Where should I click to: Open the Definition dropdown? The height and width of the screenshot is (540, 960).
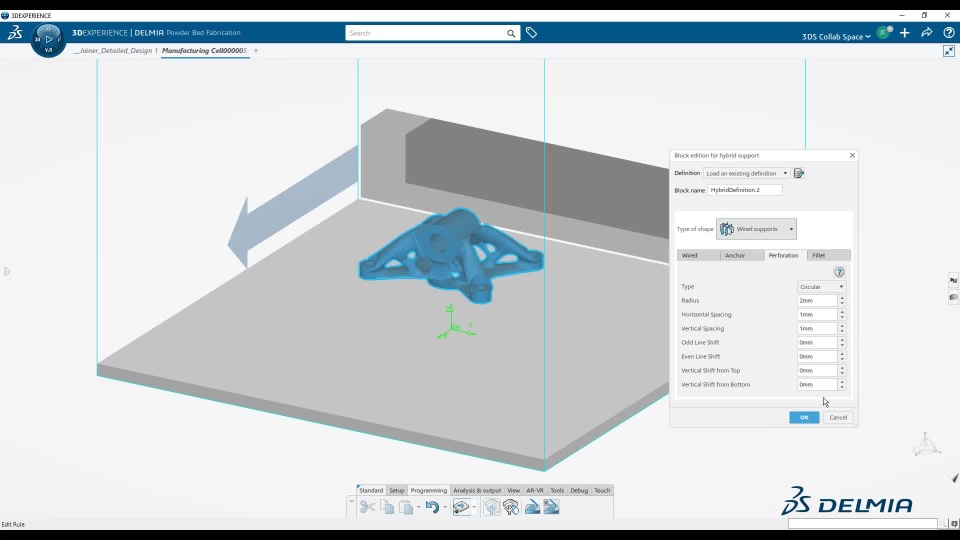tap(746, 173)
